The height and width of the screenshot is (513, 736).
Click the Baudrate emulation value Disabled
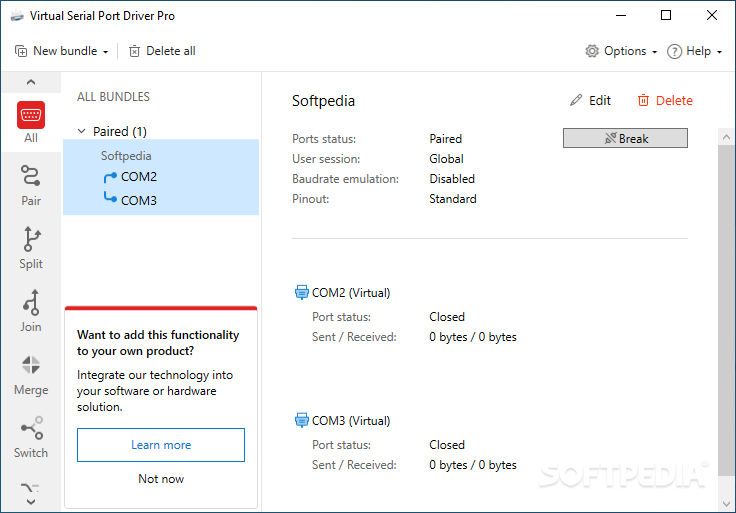(x=452, y=179)
